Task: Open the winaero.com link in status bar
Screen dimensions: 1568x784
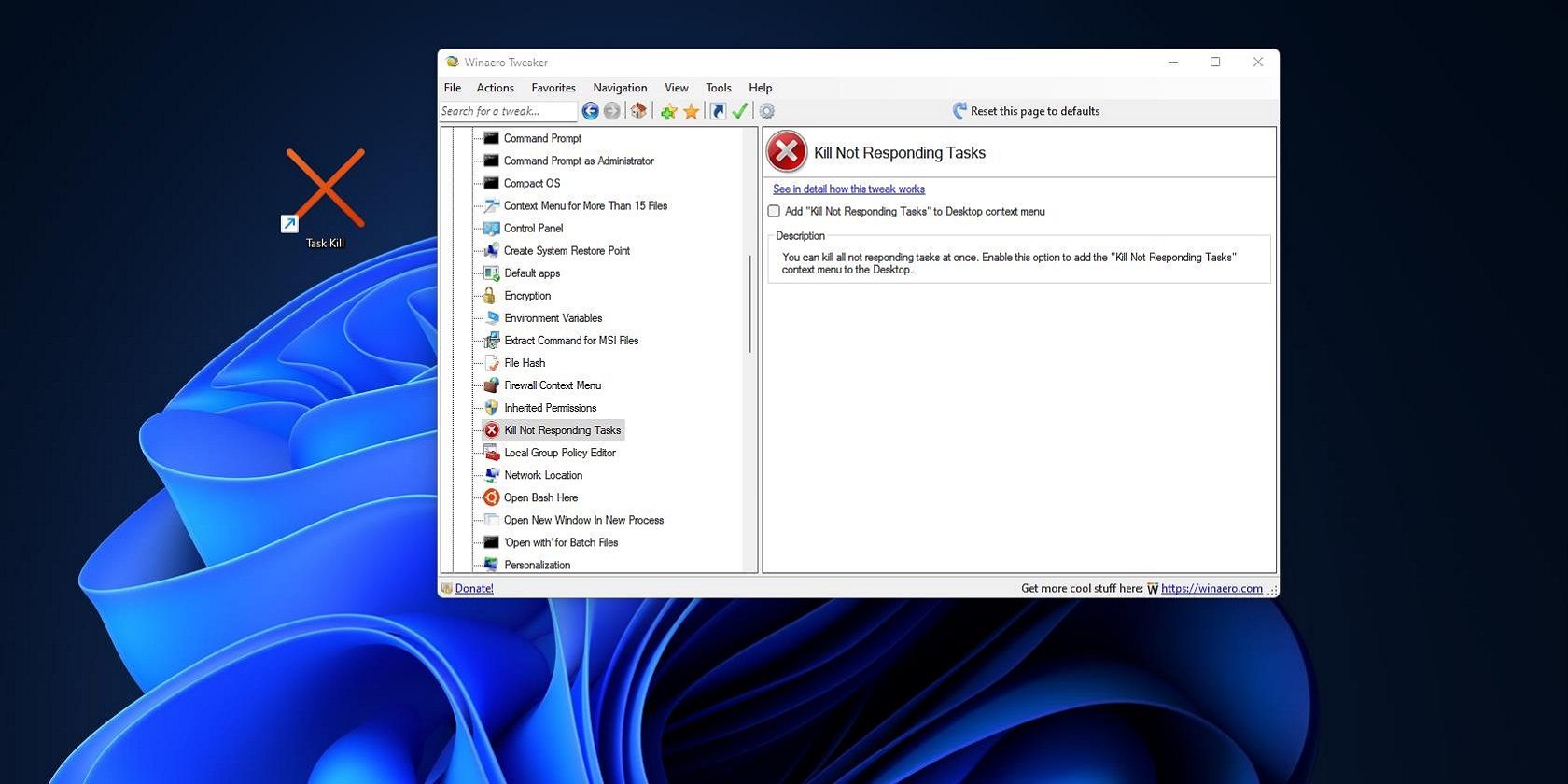Action: pos(1211,589)
